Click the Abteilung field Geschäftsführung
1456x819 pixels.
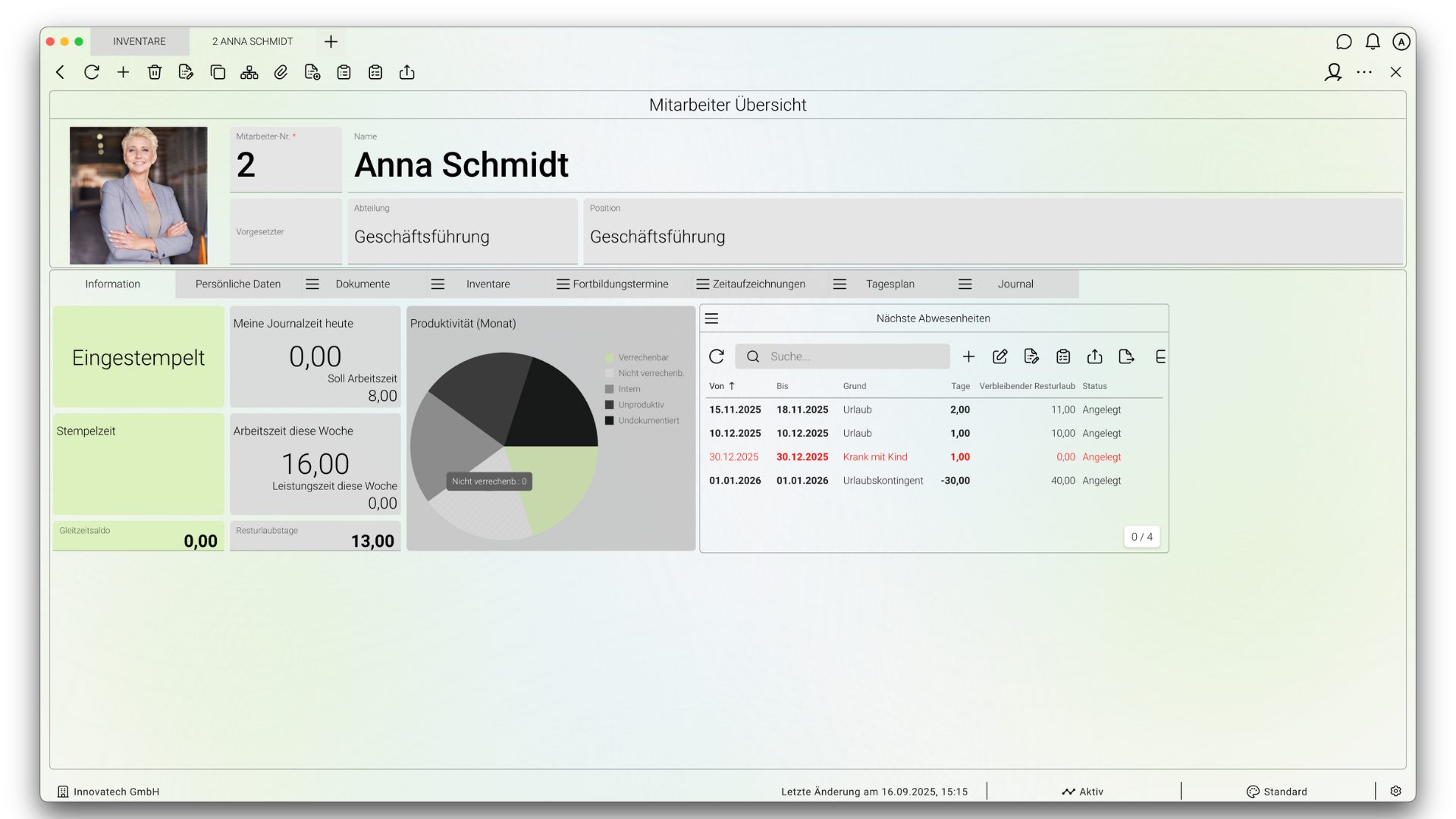click(x=463, y=231)
